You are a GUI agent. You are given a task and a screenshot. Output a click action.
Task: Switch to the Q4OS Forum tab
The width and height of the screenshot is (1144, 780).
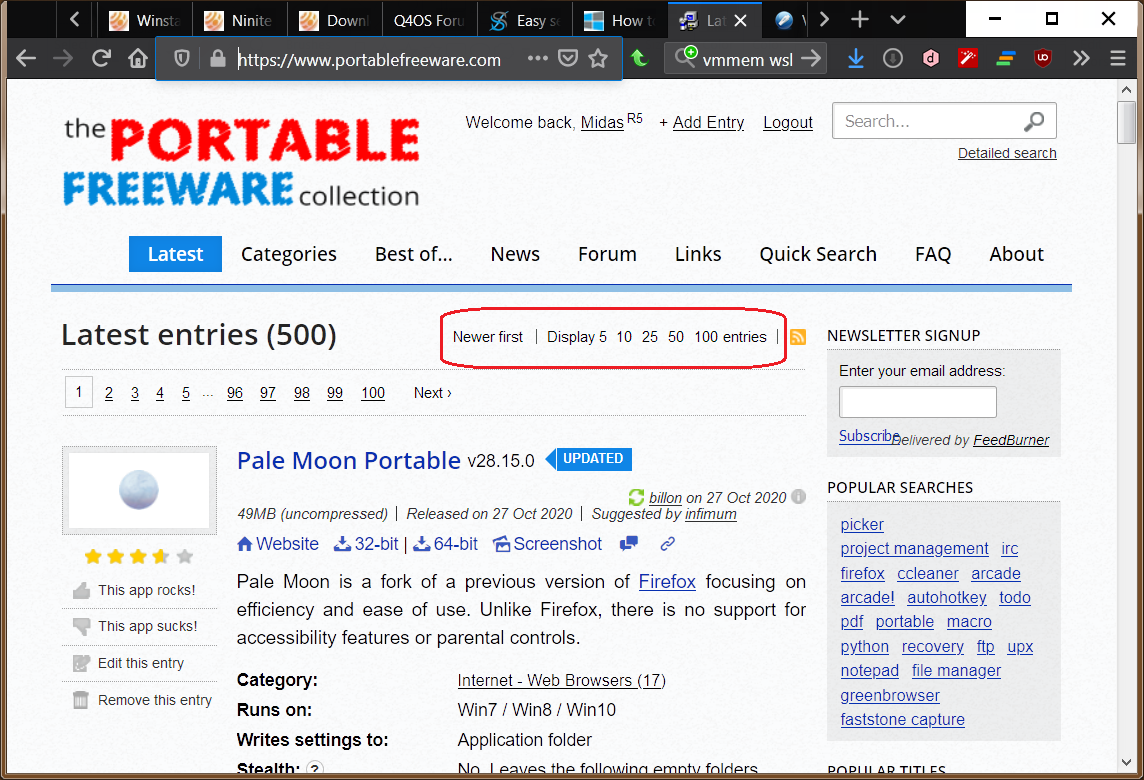[430, 20]
